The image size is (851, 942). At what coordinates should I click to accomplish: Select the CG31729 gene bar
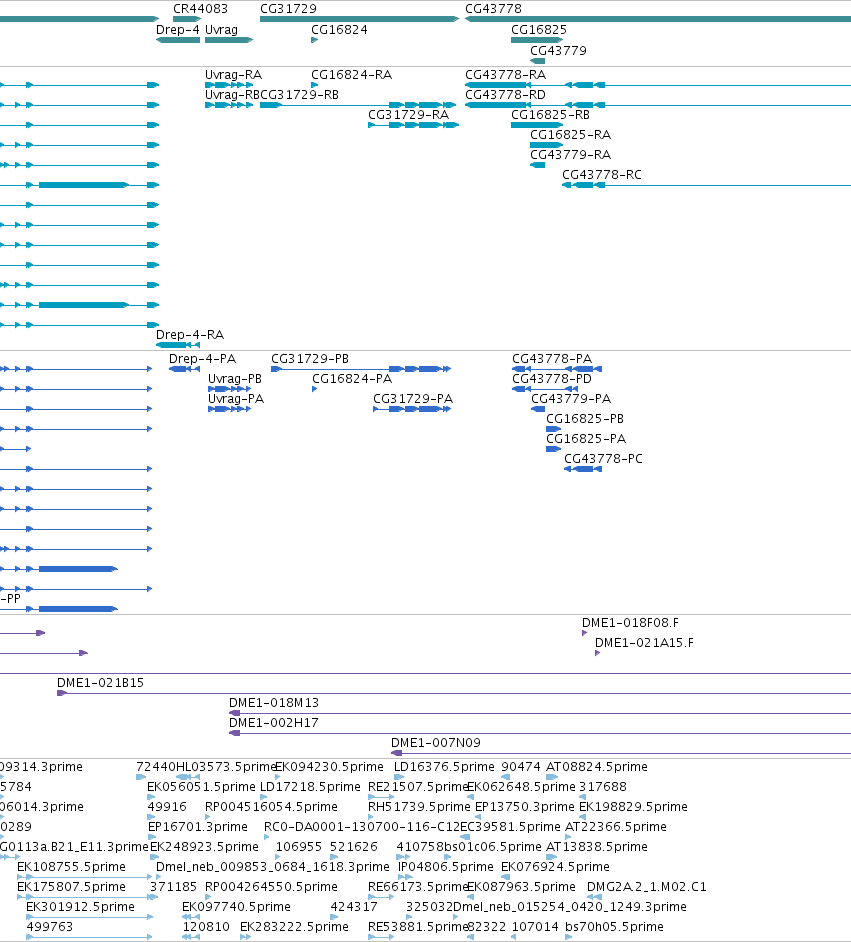(x=359, y=19)
